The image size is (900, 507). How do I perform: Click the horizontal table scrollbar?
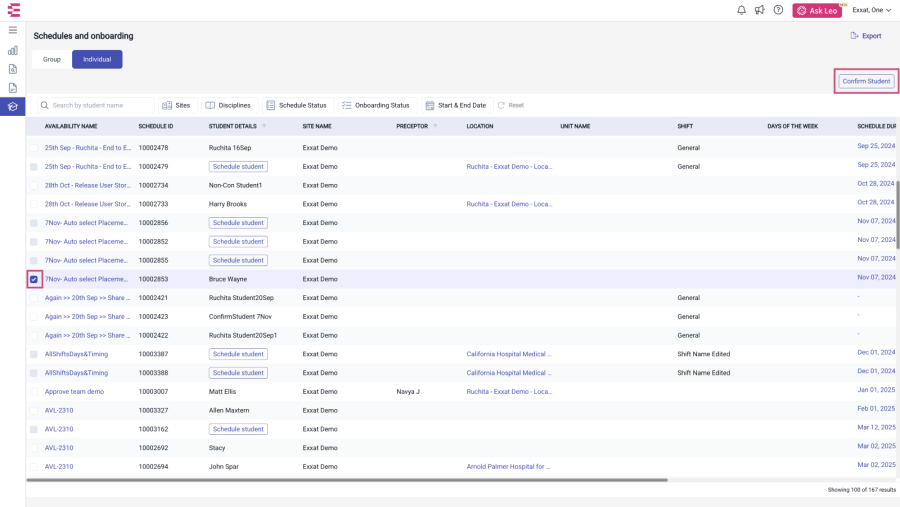(347, 479)
